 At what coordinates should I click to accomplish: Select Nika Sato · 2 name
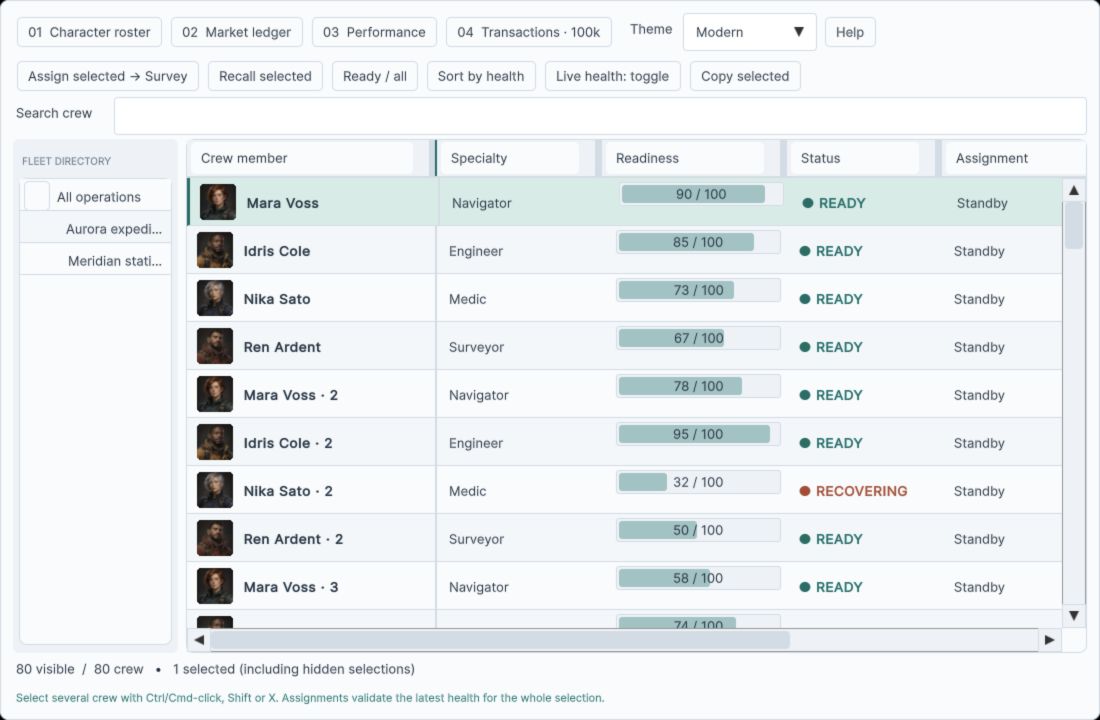288,491
